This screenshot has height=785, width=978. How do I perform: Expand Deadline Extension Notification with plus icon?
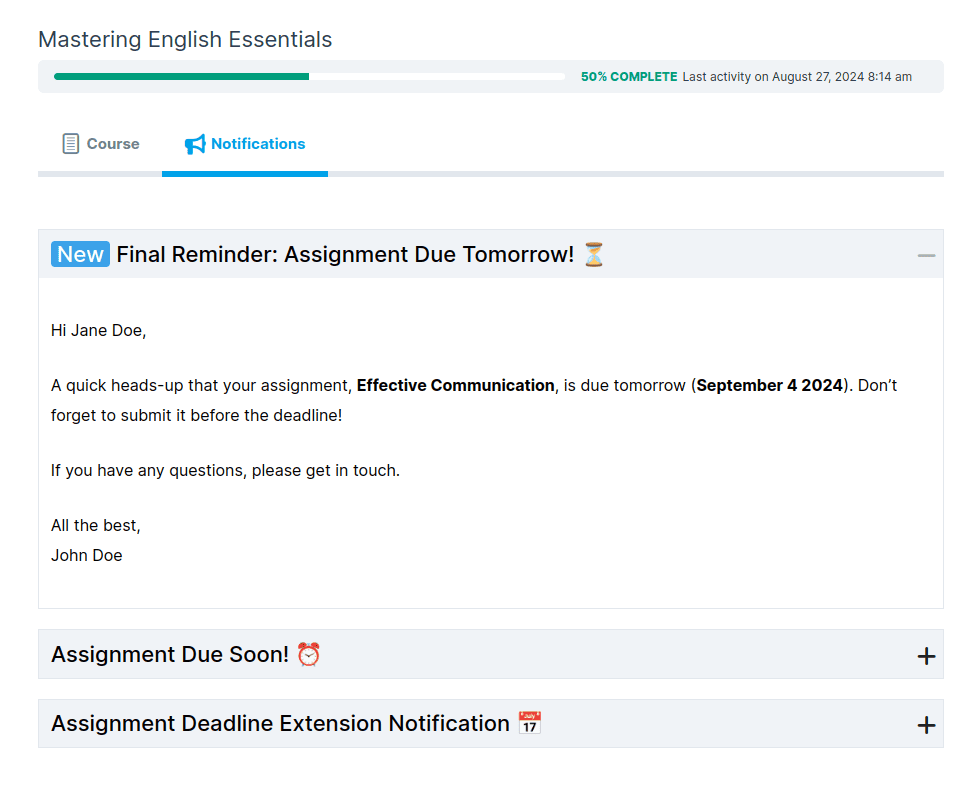click(926, 725)
